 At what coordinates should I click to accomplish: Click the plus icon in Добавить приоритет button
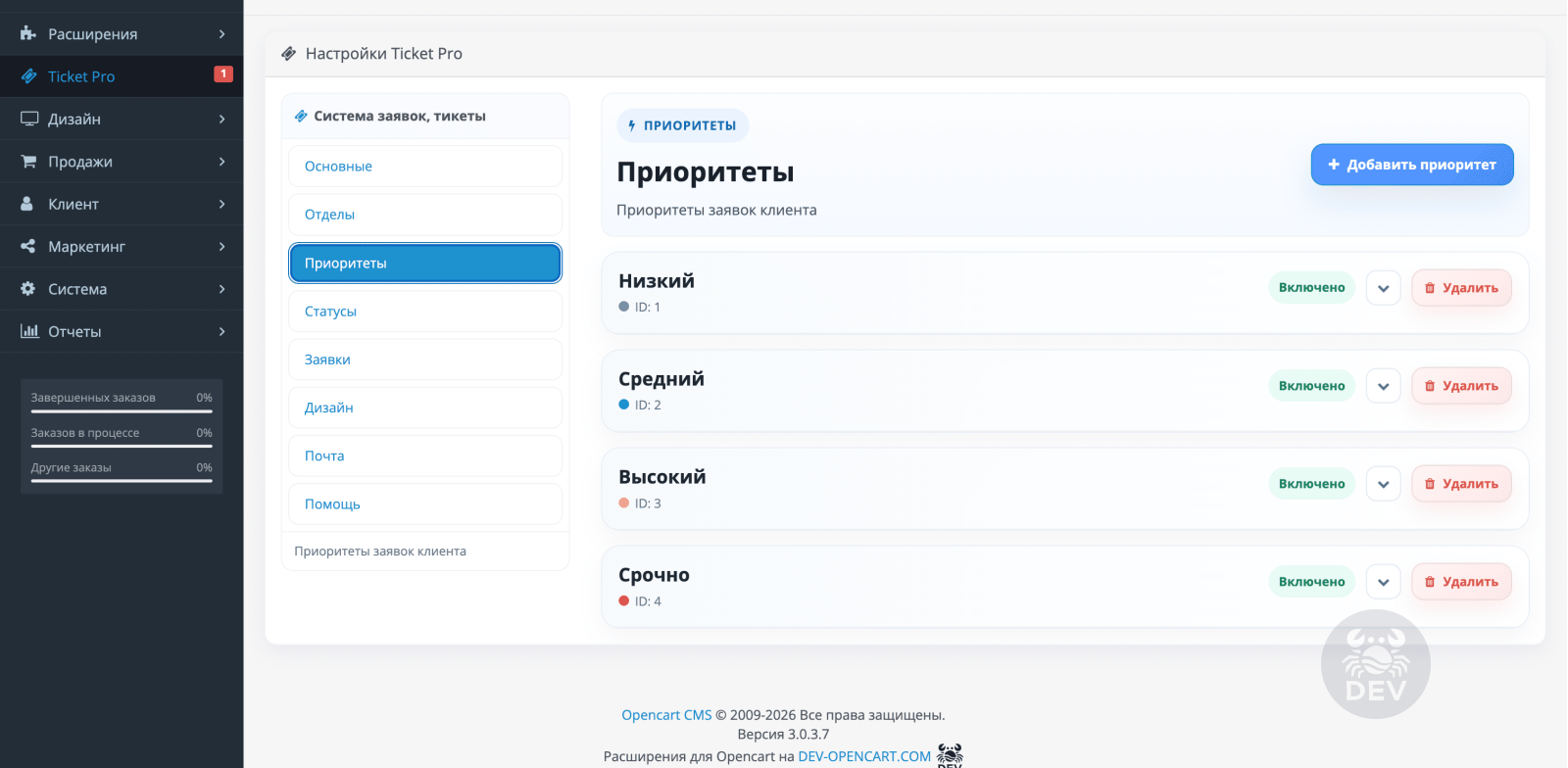coord(1334,165)
